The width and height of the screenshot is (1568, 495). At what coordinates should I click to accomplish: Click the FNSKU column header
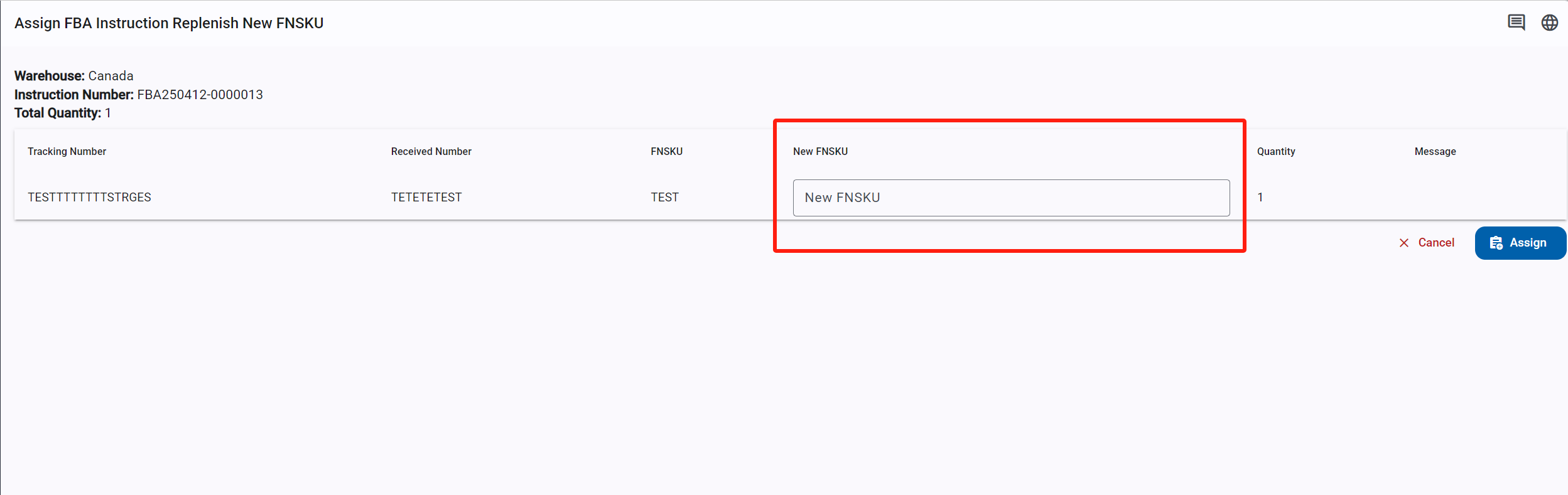coord(666,151)
